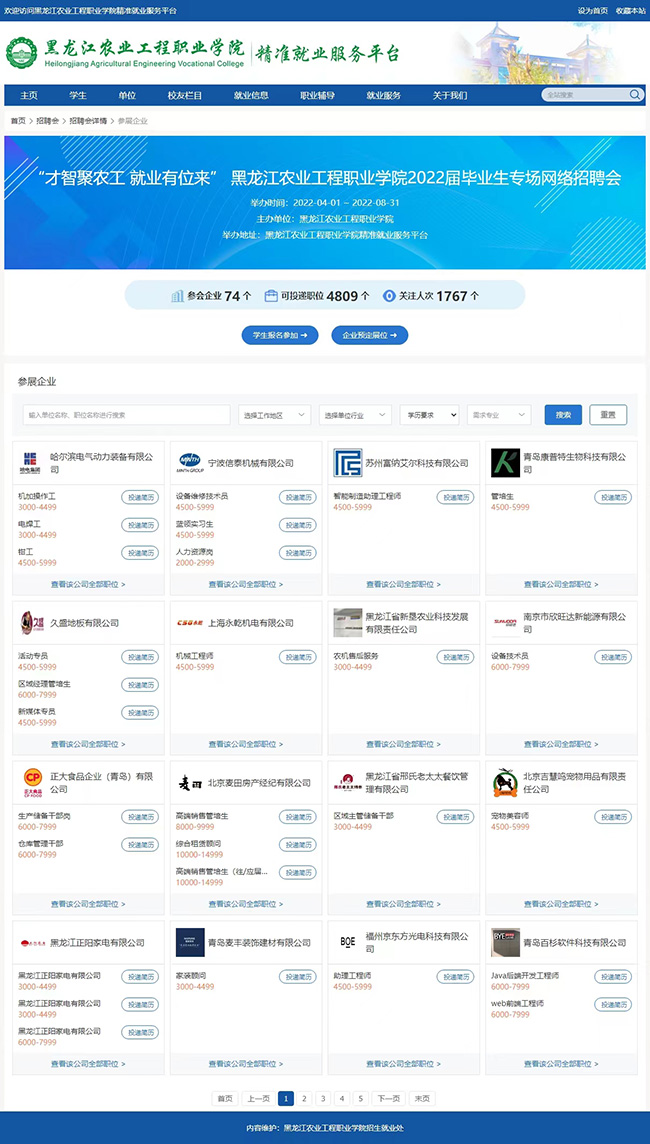The image size is (650, 1144).
Task: Go to page 2 in the pagination
Action: 305,1098
